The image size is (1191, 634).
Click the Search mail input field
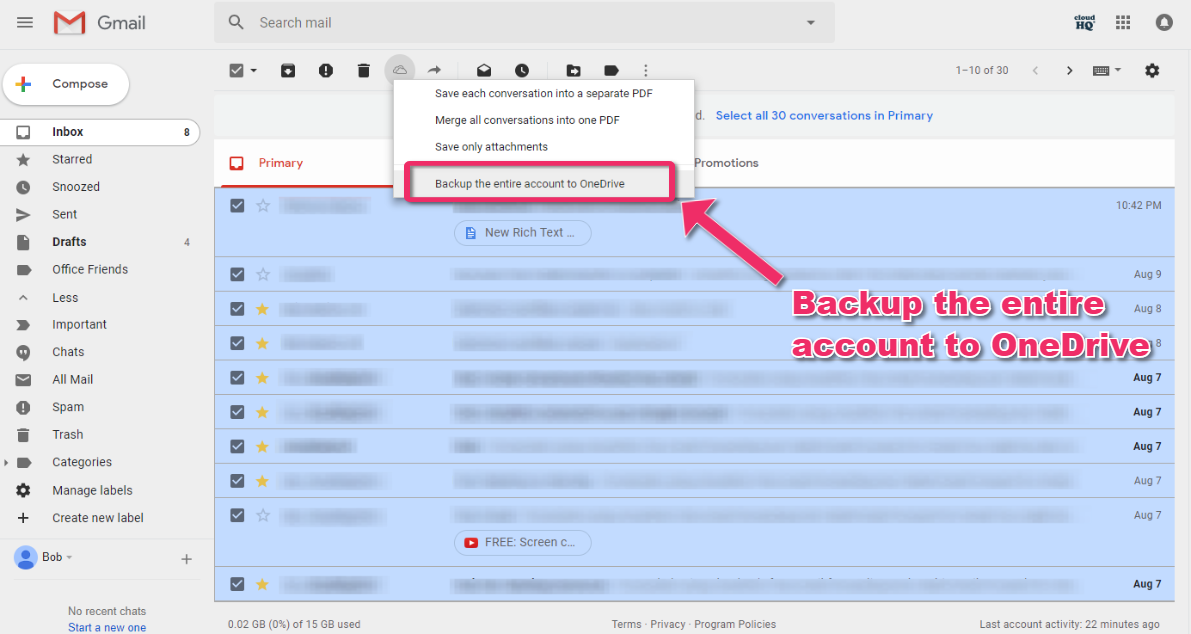pyautogui.click(x=524, y=23)
